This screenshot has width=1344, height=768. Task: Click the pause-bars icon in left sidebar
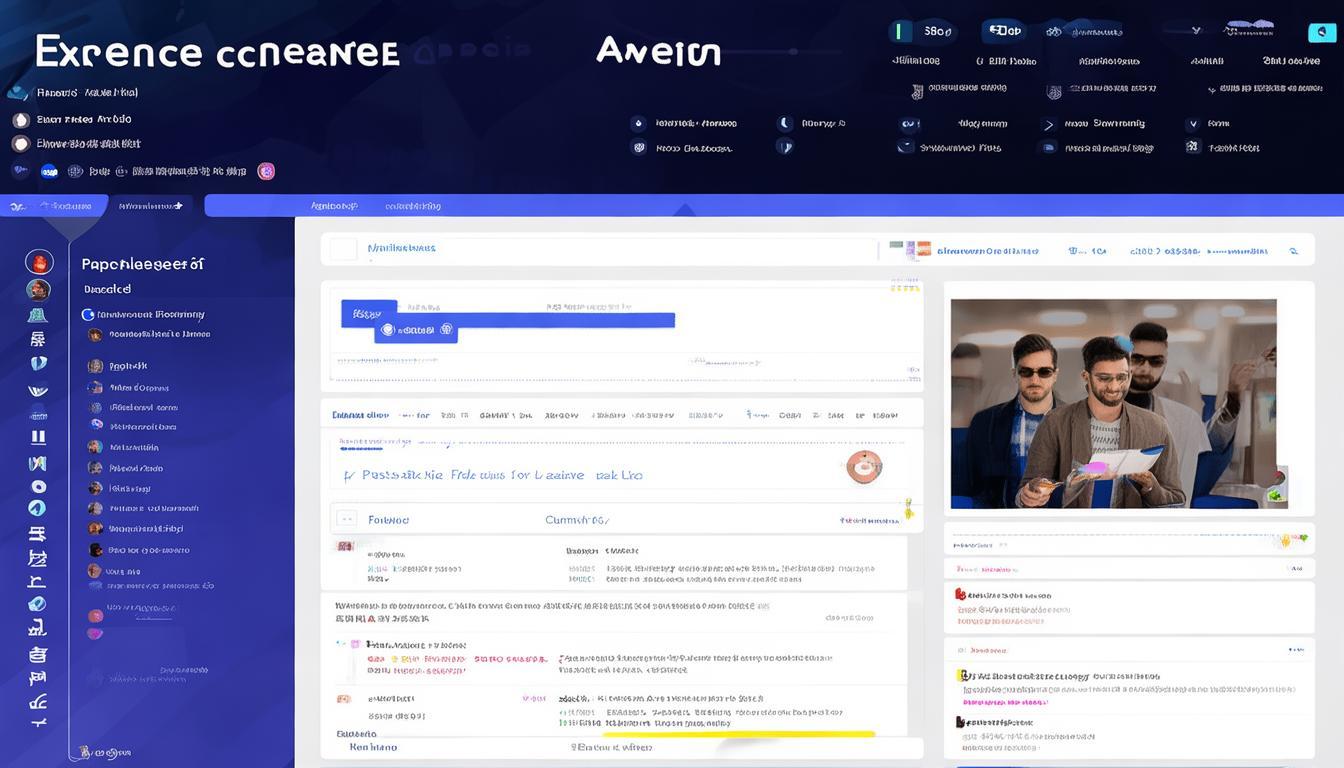pyautogui.click(x=38, y=437)
